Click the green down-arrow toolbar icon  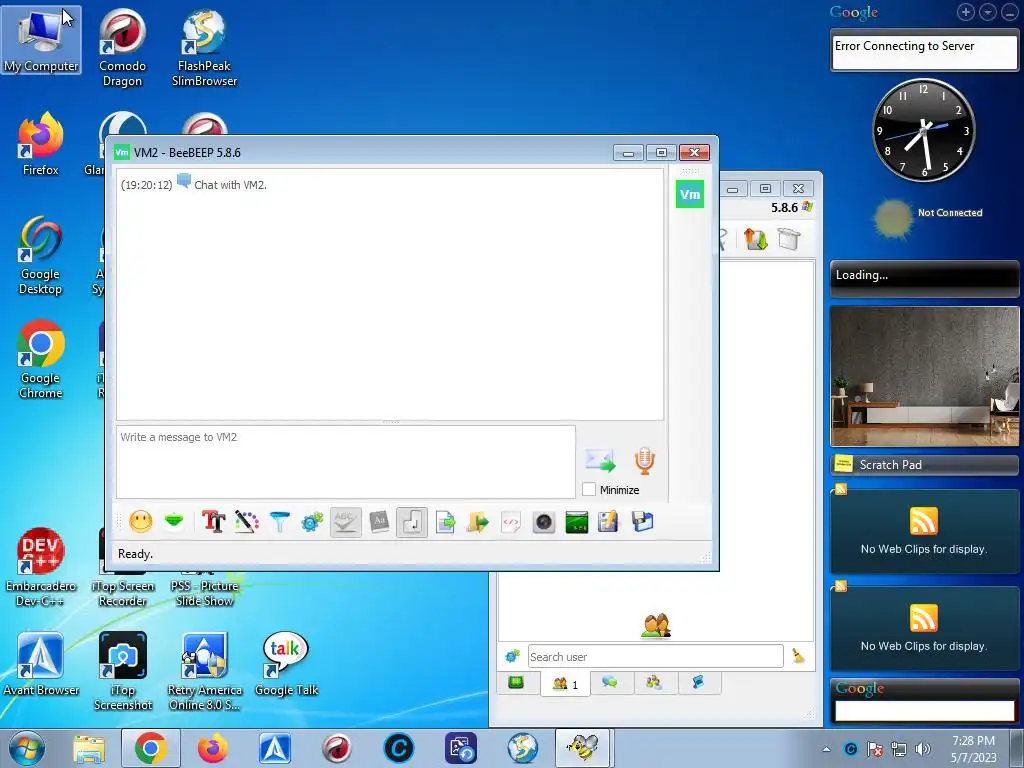coord(174,522)
